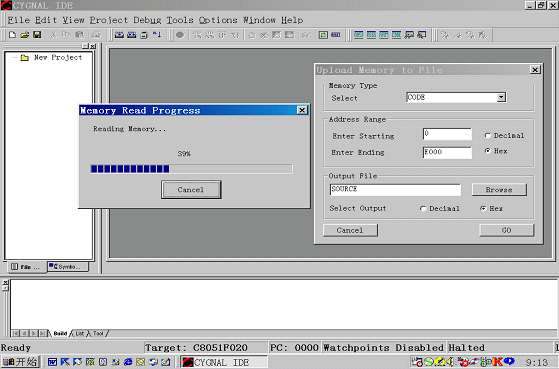Click the Open File folder icon
This screenshot has width=559, height=369.
pyautogui.click(x=25, y=35)
